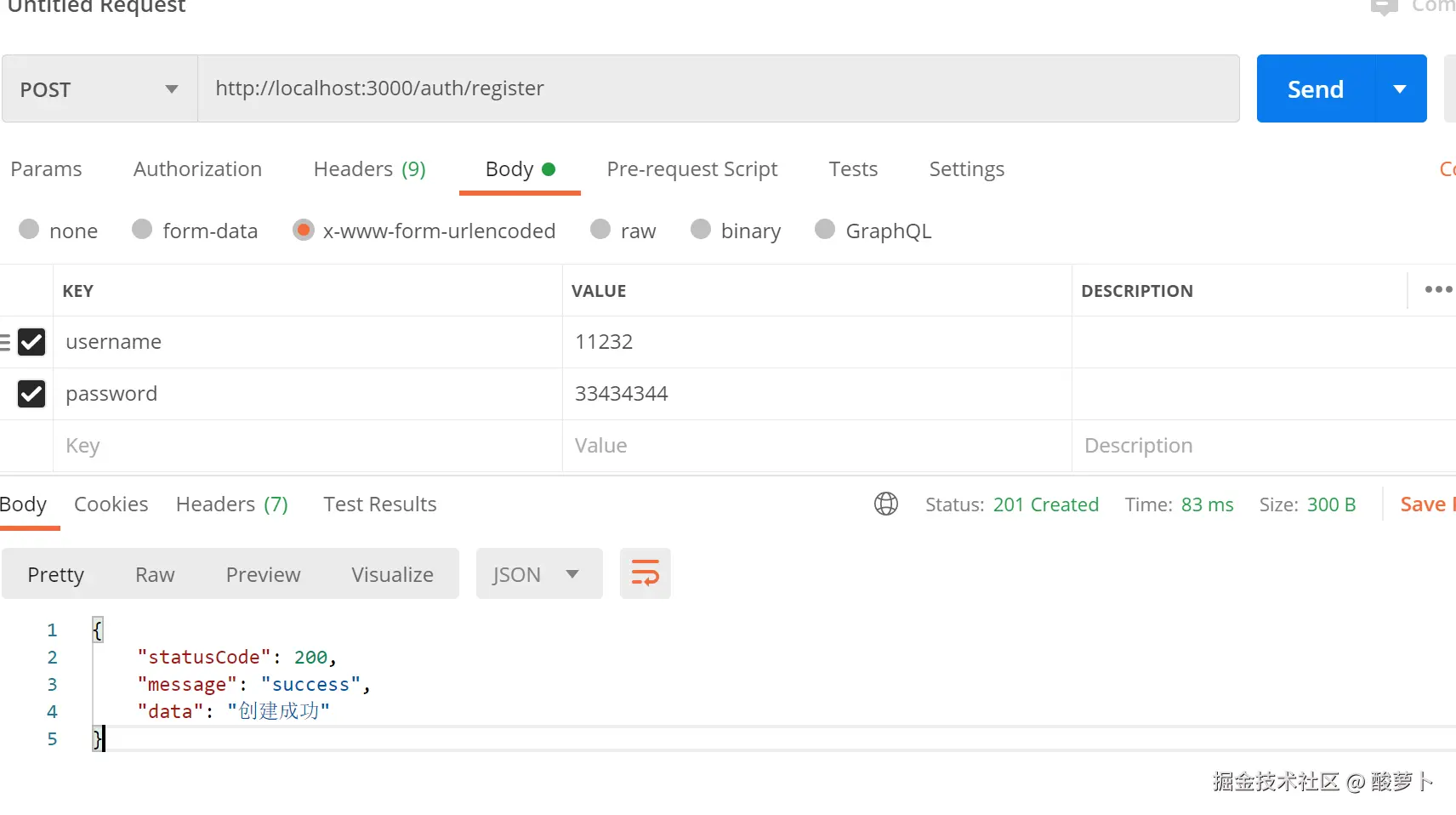The height and width of the screenshot is (815, 1456).
Task: Click the globe network icon beside Status
Action: point(886,504)
